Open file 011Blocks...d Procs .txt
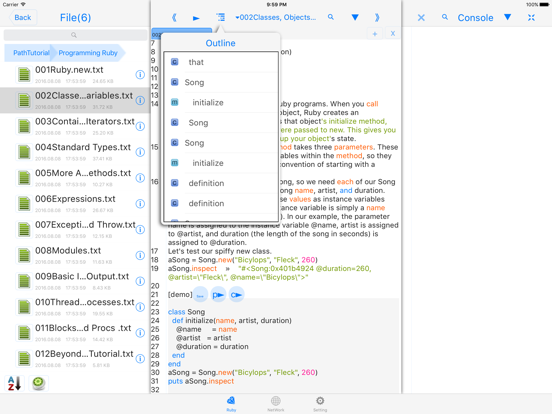The image size is (552, 414). [x=75, y=332]
